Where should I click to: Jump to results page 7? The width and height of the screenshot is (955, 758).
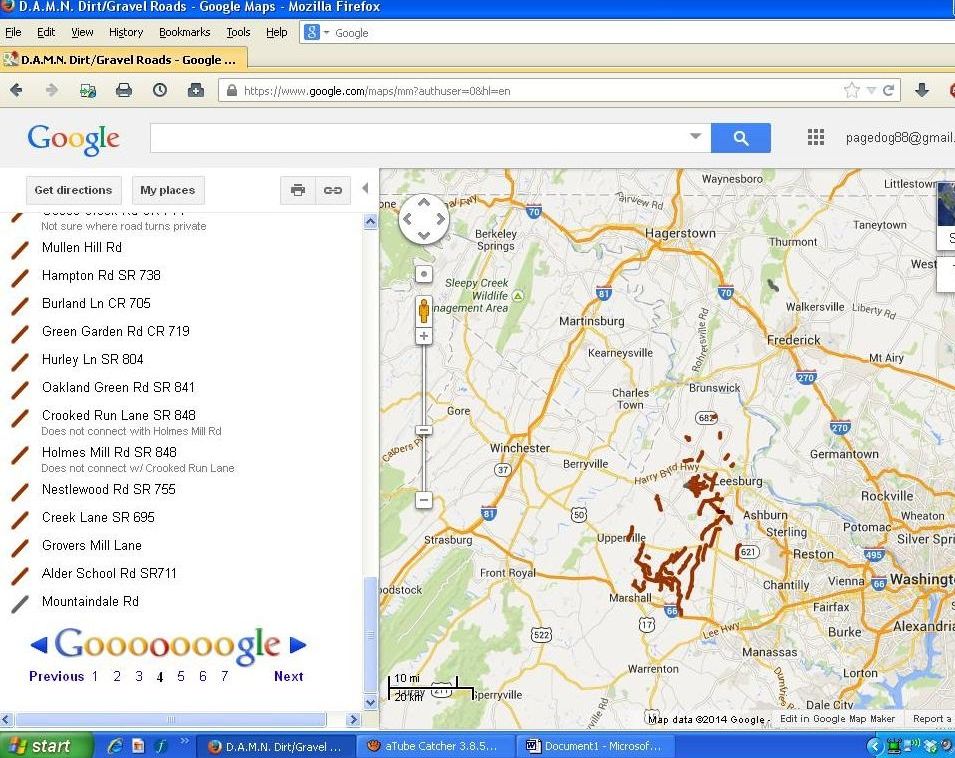[x=225, y=676]
